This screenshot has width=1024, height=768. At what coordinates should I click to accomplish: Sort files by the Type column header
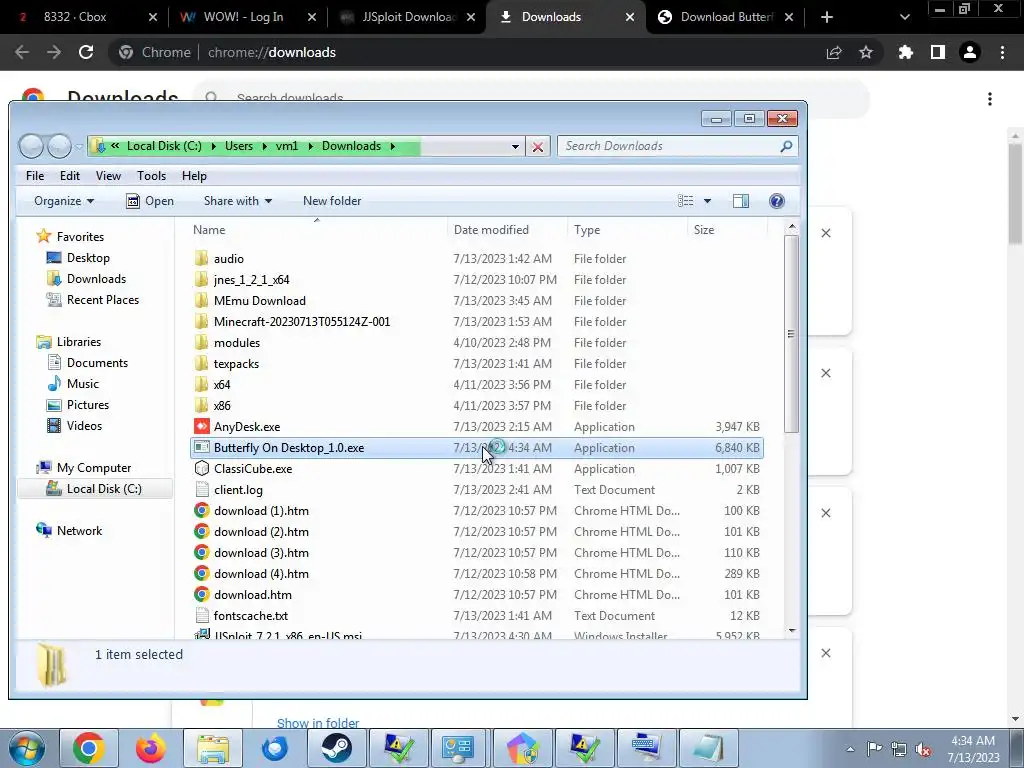pos(627,230)
